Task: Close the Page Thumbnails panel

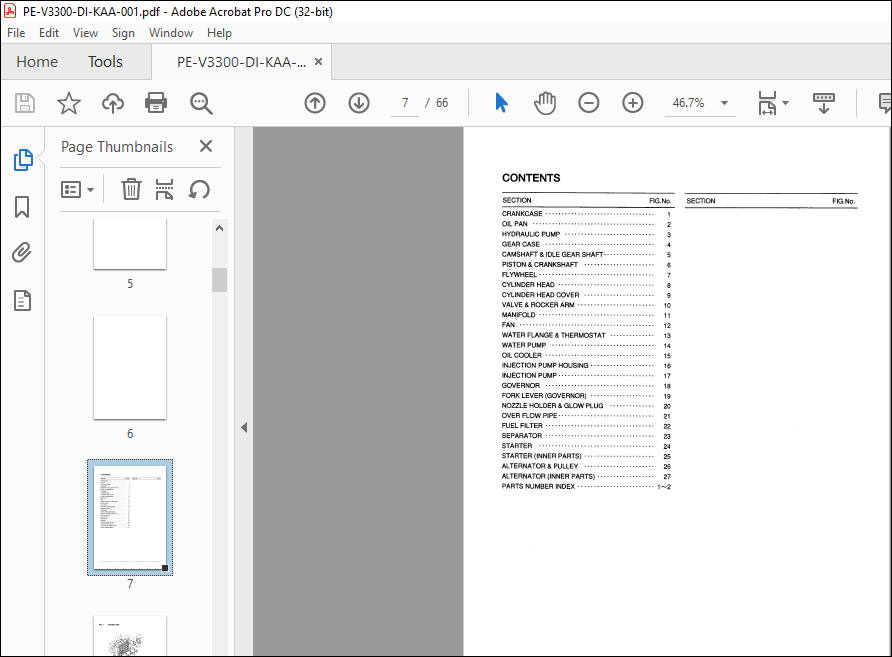Action: [206, 146]
